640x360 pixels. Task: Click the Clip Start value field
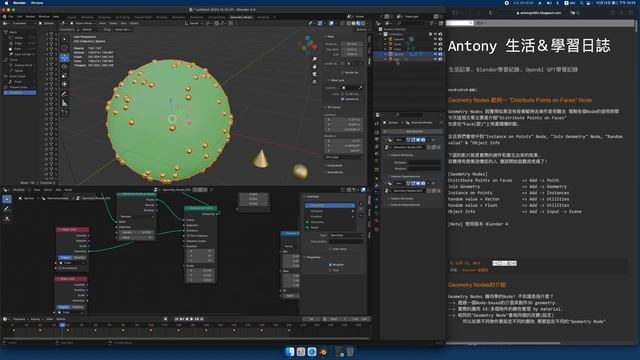(352, 49)
